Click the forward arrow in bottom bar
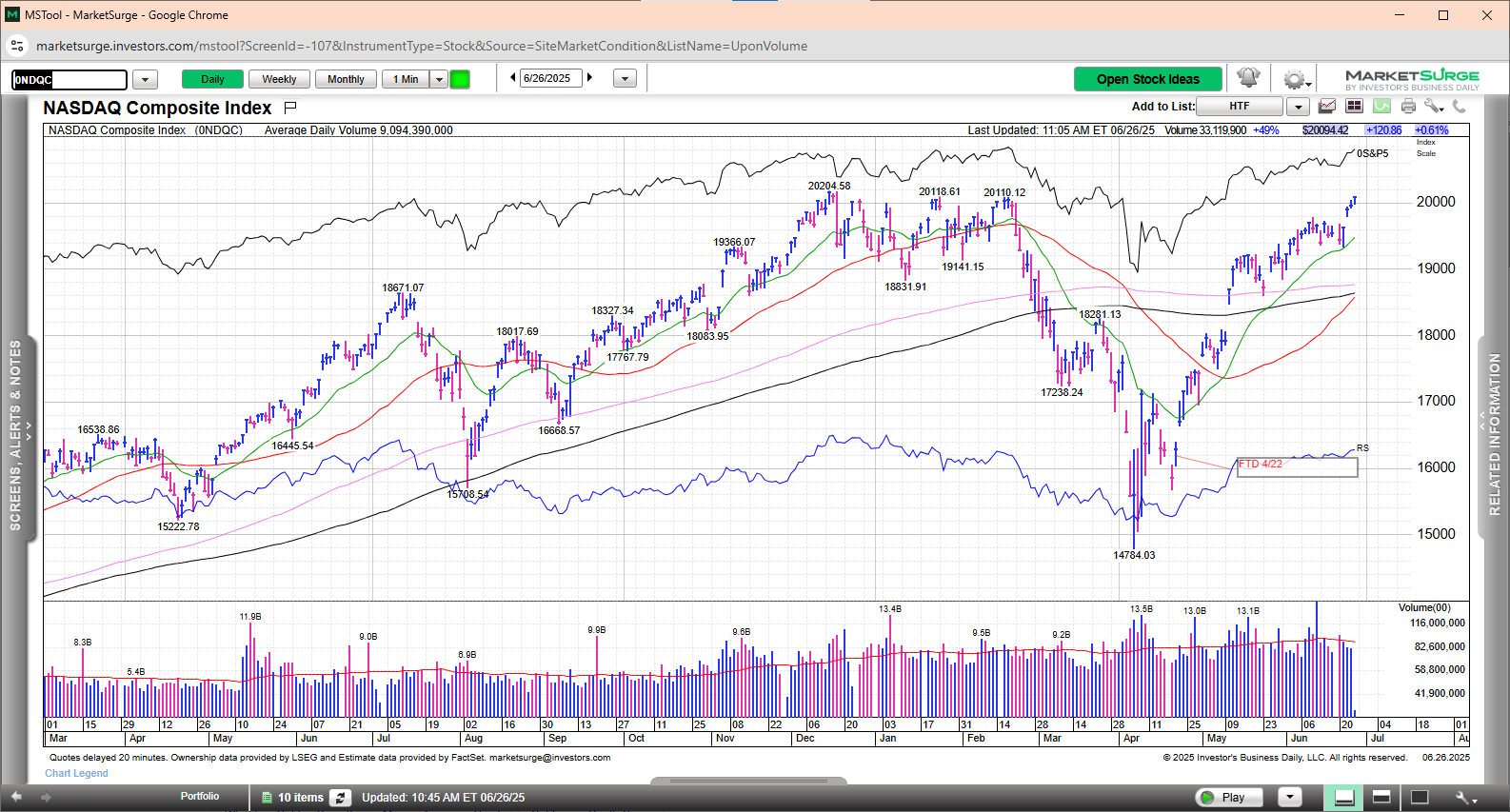The height and width of the screenshot is (812, 1510). pos(45,797)
